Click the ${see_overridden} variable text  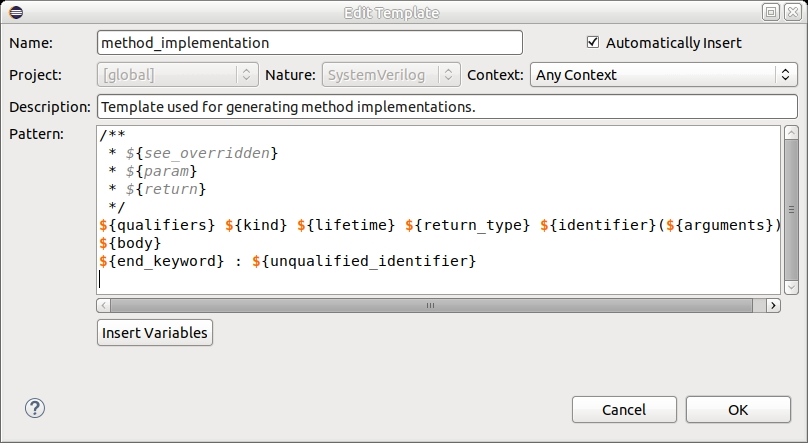pos(202,153)
